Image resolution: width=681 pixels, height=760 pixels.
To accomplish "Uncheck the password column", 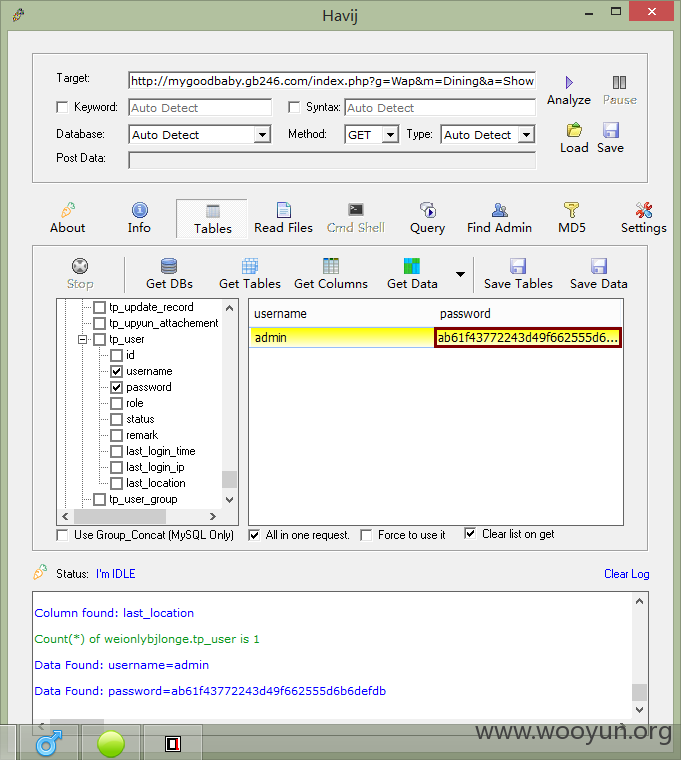I will [x=116, y=387].
